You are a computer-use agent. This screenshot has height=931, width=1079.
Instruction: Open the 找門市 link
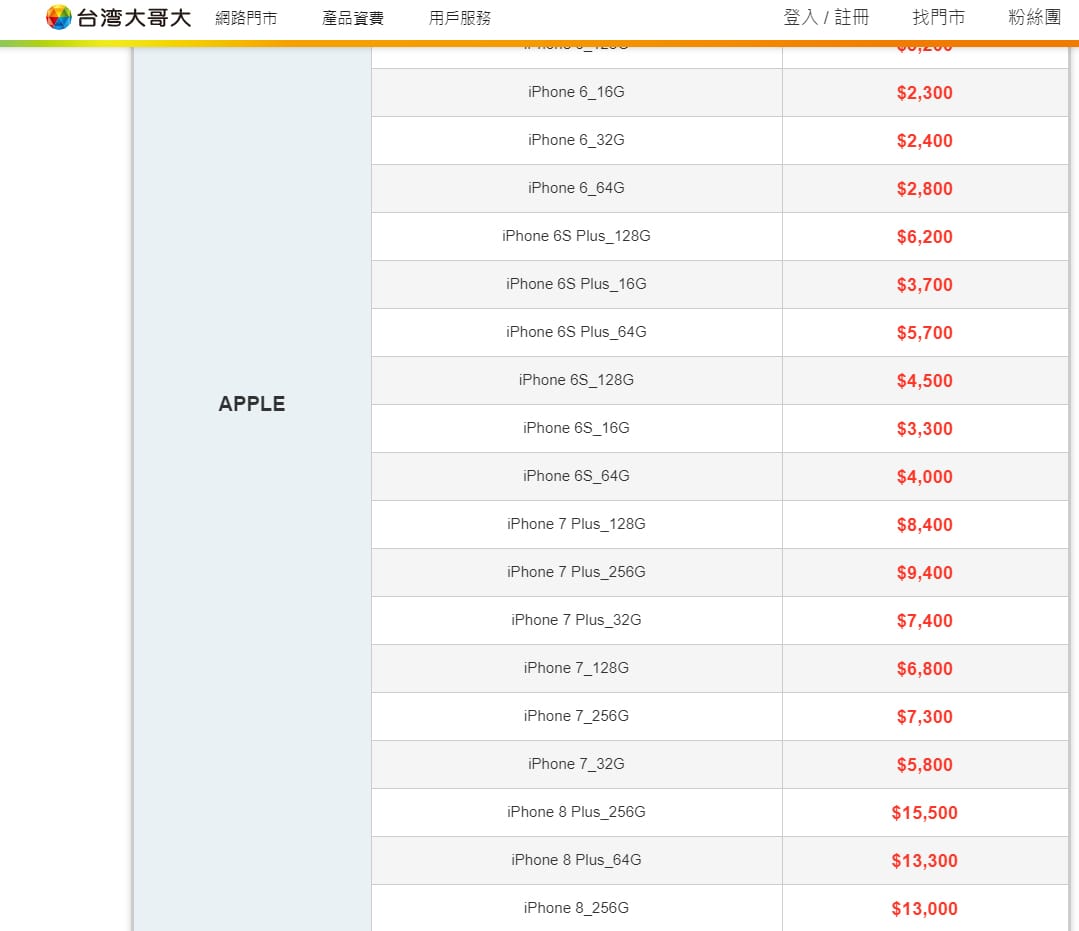pyautogui.click(x=939, y=17)
